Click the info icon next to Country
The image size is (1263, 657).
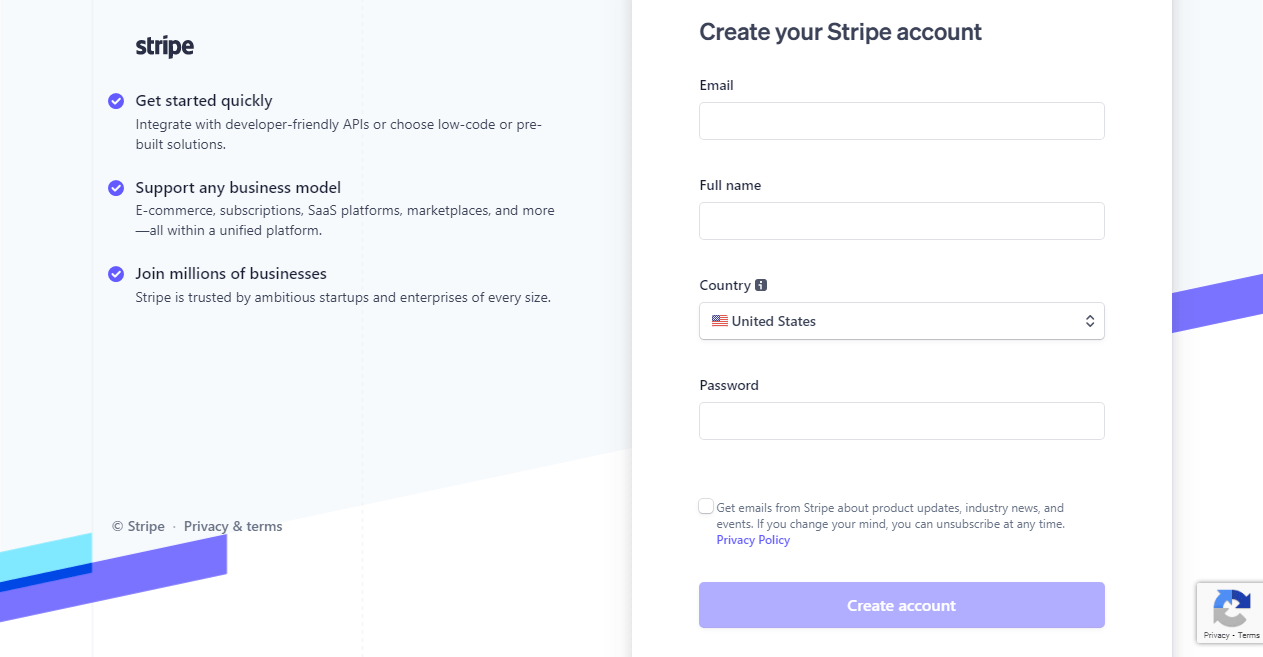(x=761, y=285)
